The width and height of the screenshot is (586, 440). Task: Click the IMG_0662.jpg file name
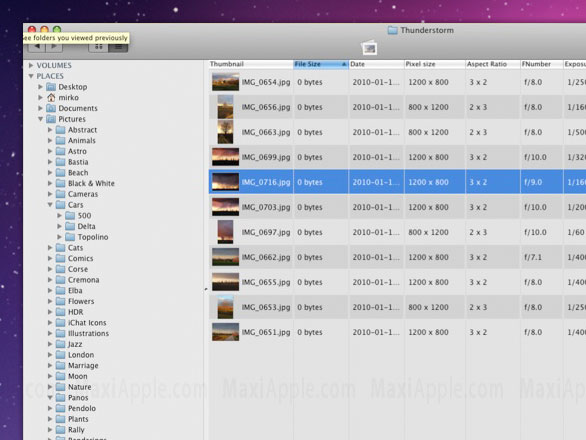click(266, 257)
